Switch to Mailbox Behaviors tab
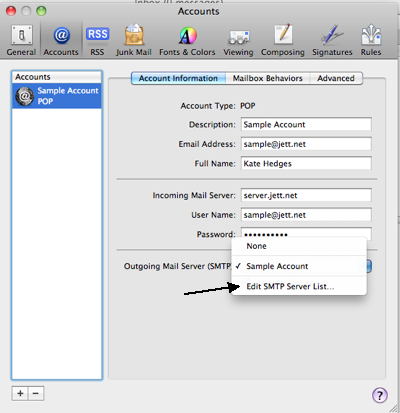The height and width of the screenshot is (413, 400). (x=268, y=78)
